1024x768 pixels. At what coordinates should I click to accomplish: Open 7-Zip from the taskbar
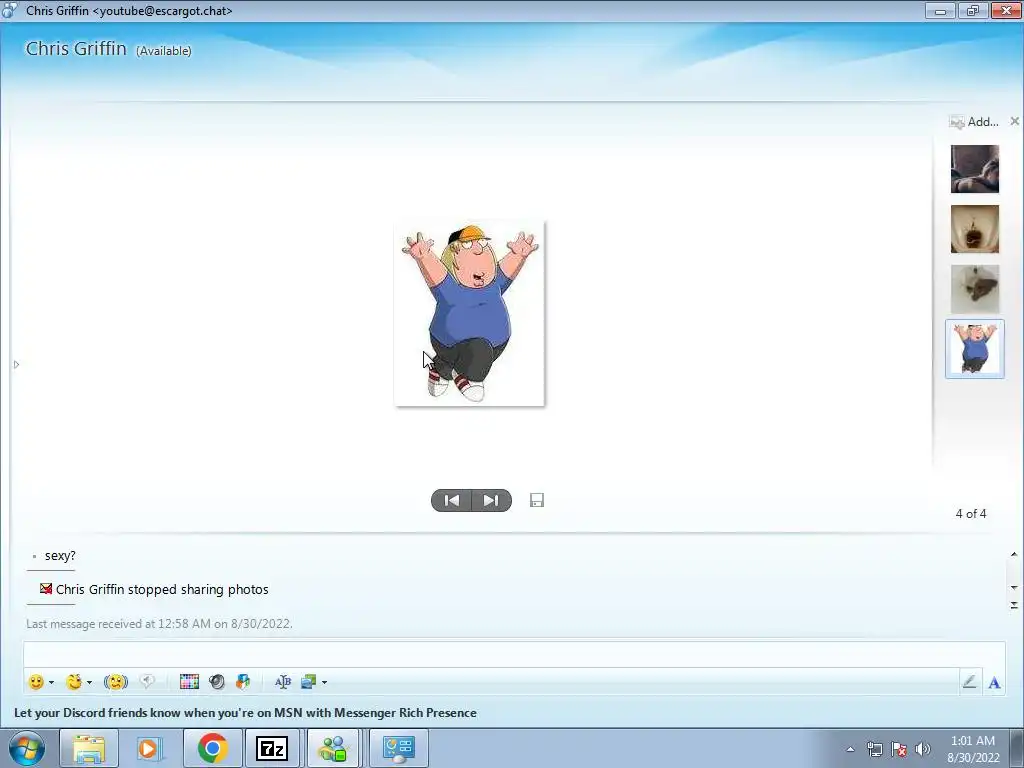click(272, 748)
